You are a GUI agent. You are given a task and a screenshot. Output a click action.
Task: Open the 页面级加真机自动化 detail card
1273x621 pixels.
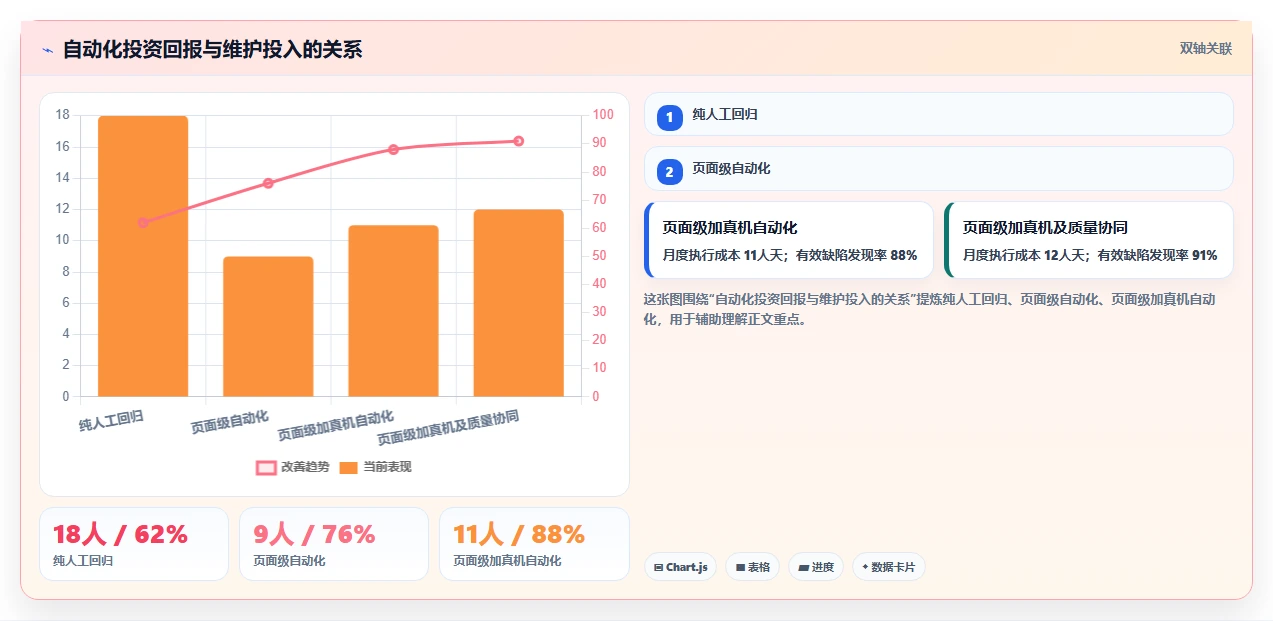pyautogui.click(x=789, y=240)
